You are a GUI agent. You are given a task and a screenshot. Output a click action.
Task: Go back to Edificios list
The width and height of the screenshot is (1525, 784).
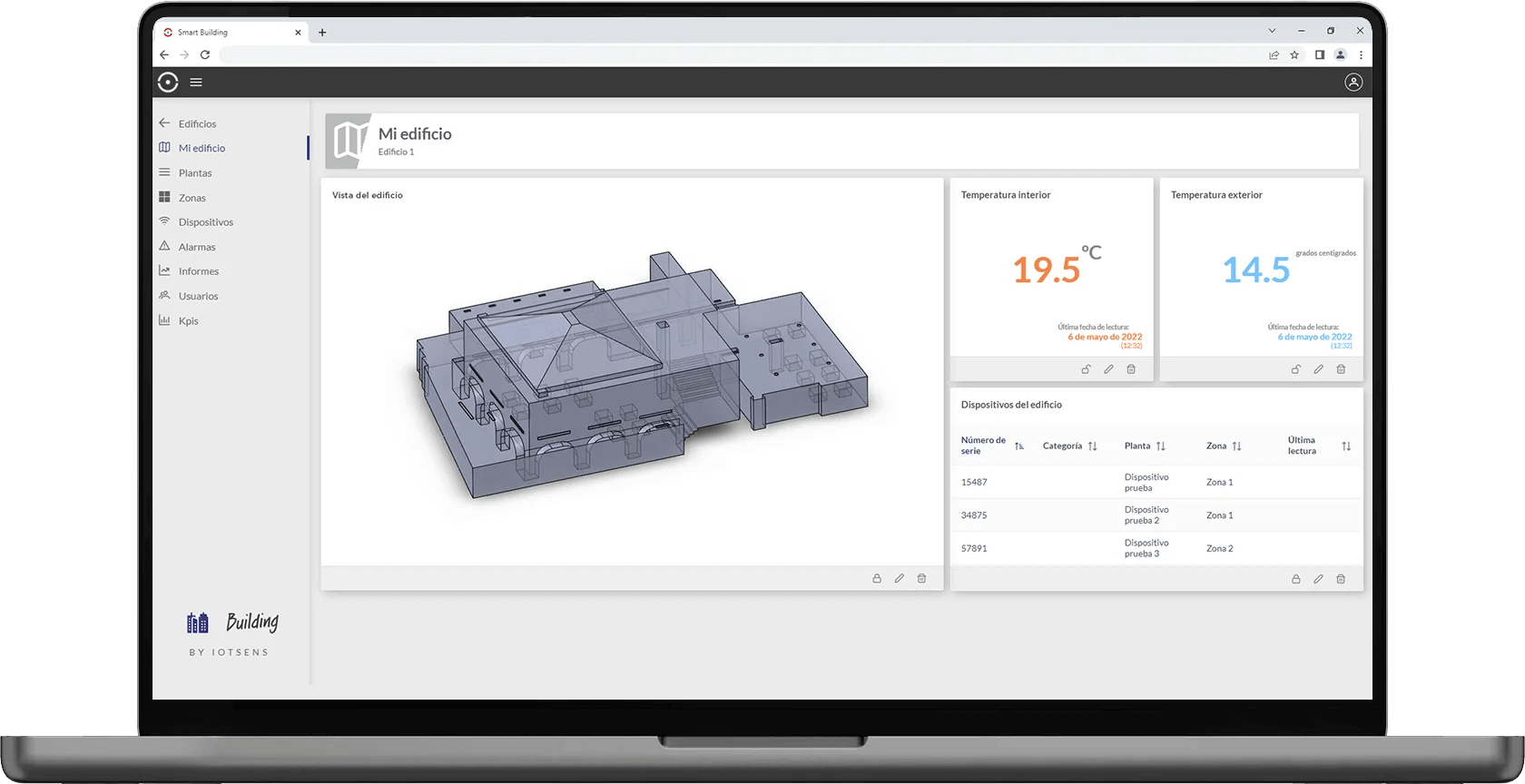197,123
